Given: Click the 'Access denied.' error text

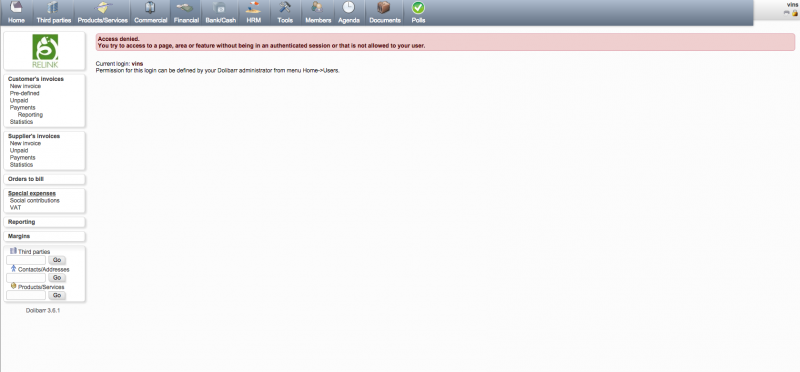Looking at the screenshot, I should [118, 39].
